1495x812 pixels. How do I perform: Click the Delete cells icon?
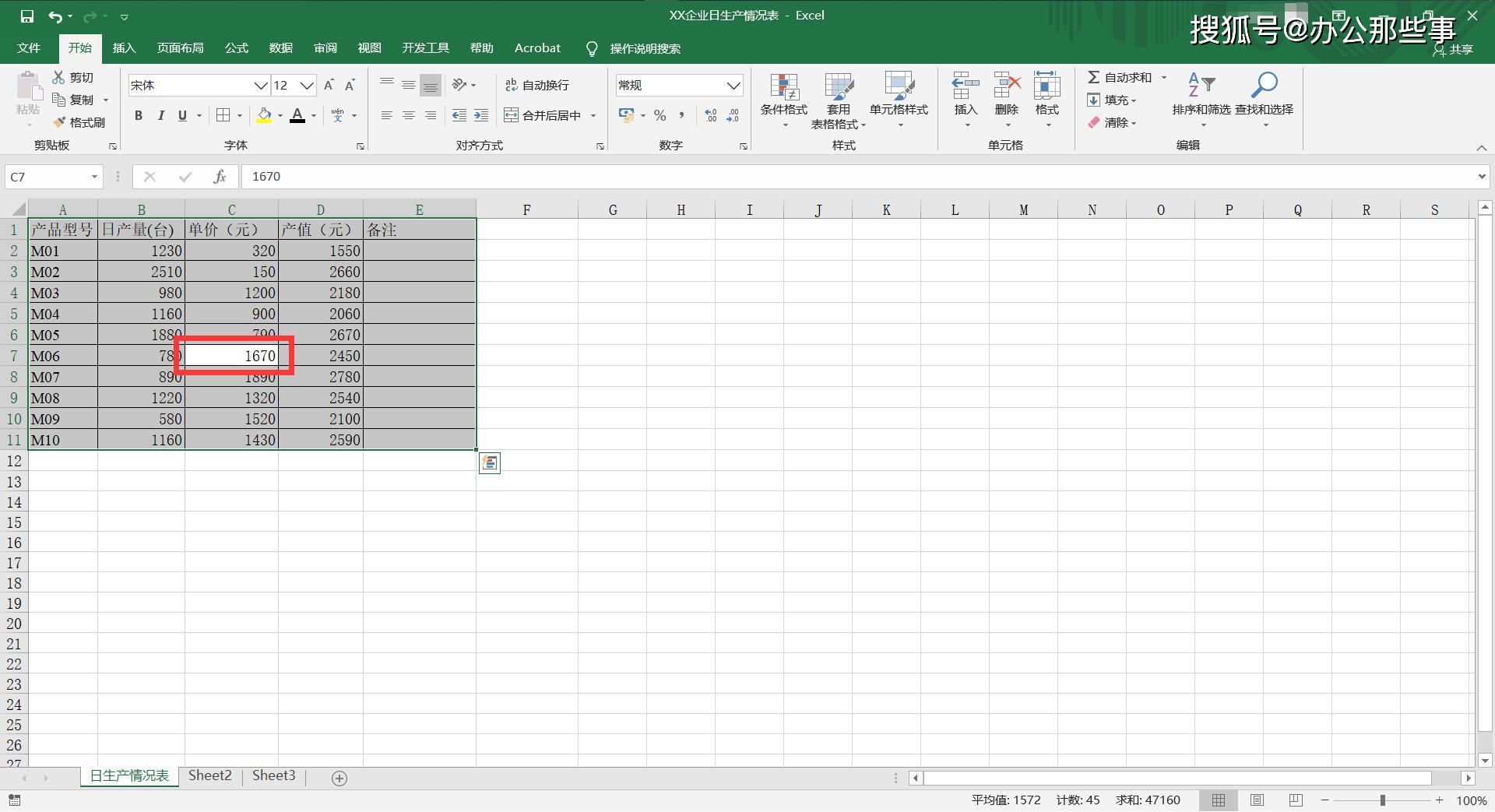click(x=1007, y=86)
